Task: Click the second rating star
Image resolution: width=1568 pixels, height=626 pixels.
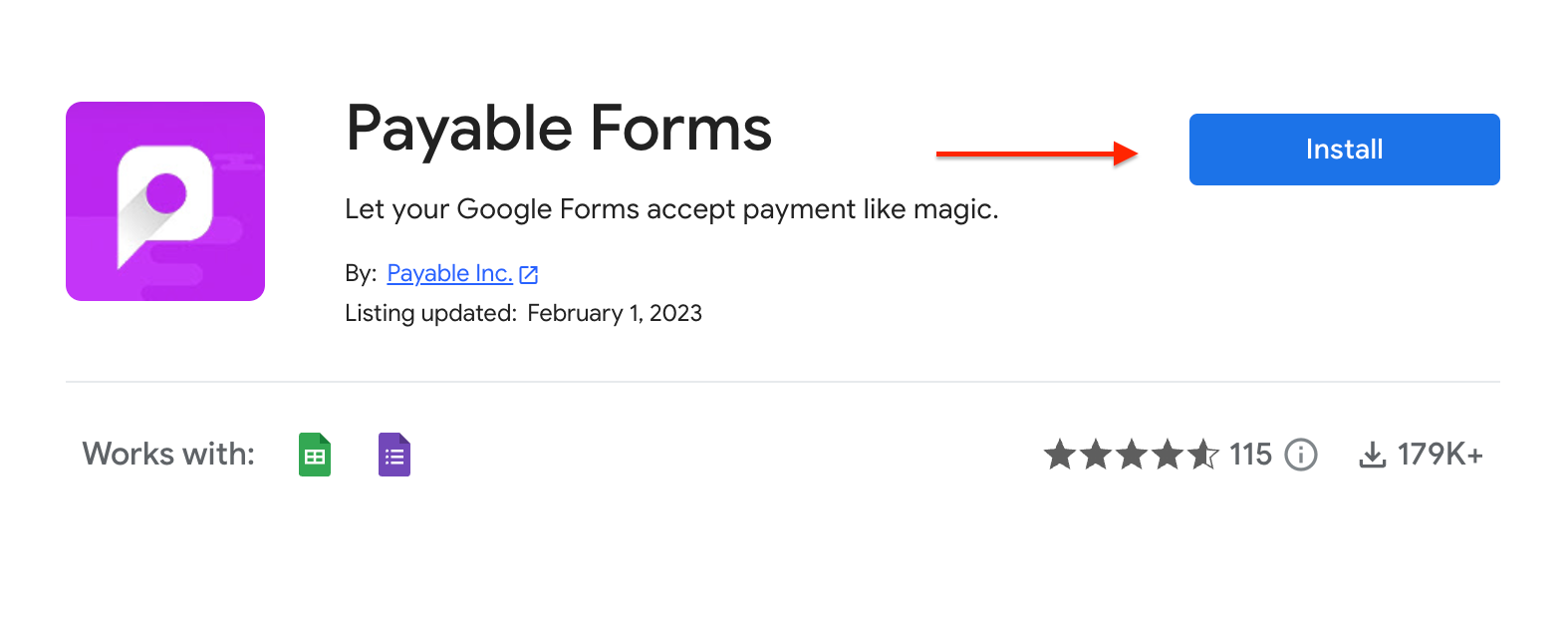Action: point(1096,455)
